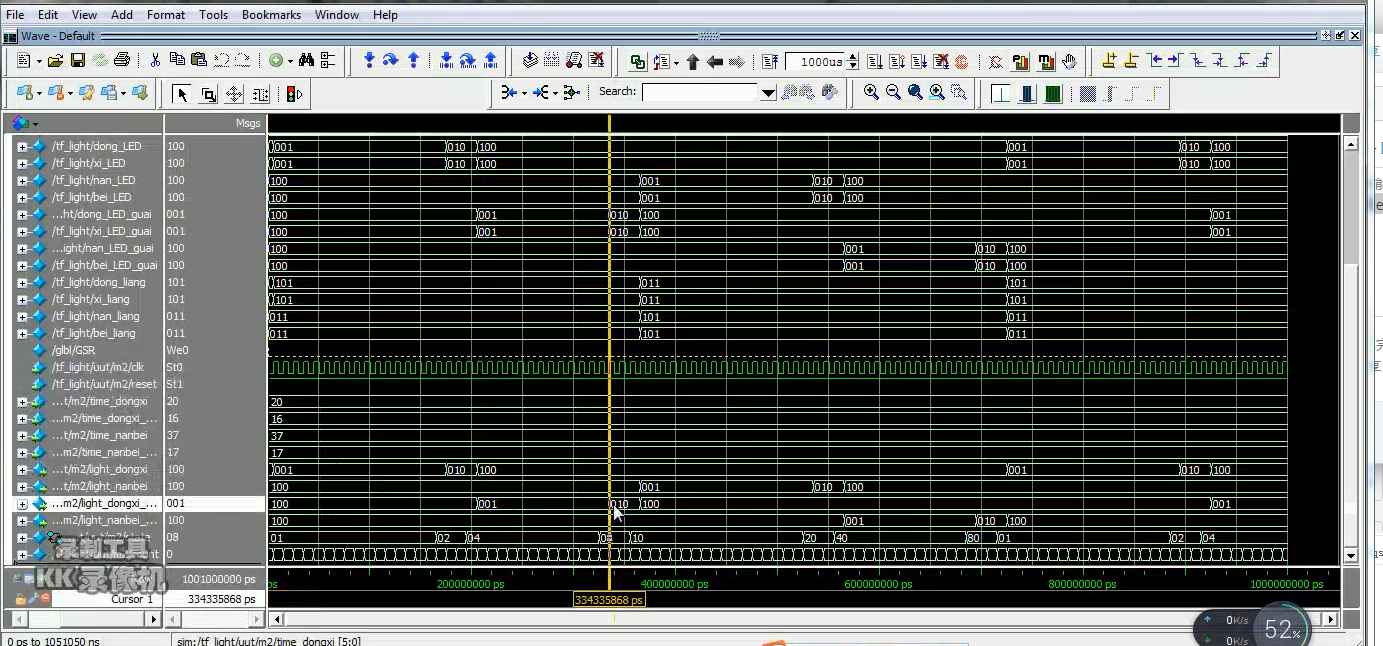The width and height of the screenshot is (1383, 646).
Task: Click the Run simulation icon
Action: pyautogui.click(x=875, y=62)
